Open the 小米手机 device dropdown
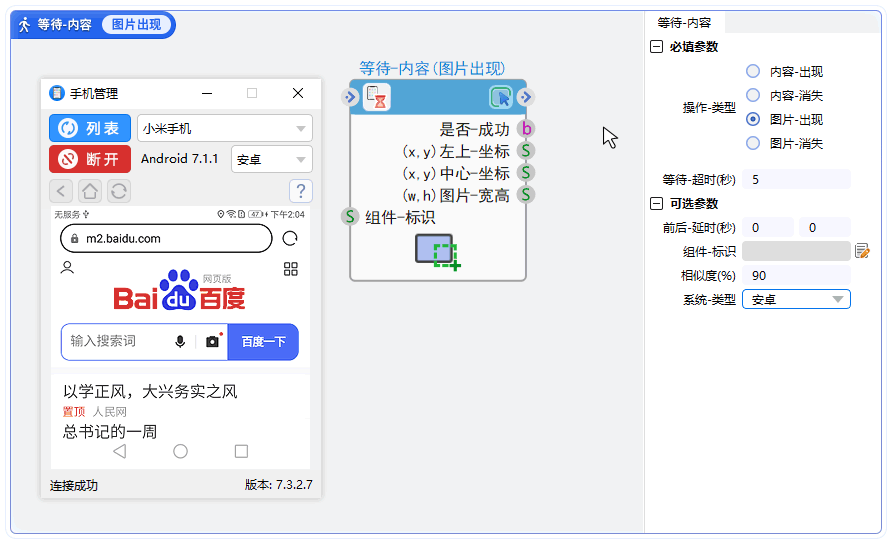 (x=225, y=129)
